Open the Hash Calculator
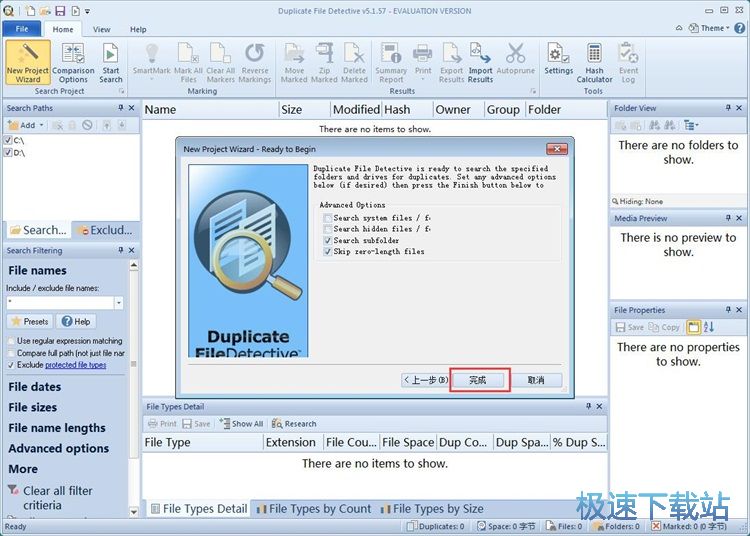 (x=594, y=62)
